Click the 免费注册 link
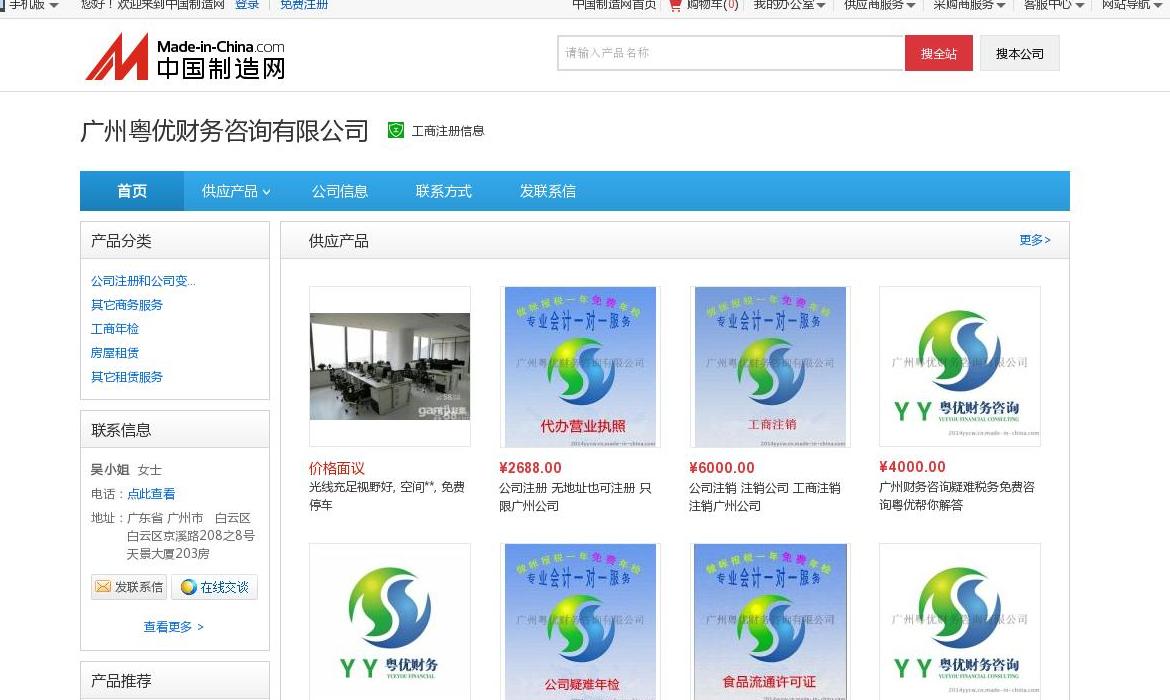1170x700 pixels. pos(304,5)
